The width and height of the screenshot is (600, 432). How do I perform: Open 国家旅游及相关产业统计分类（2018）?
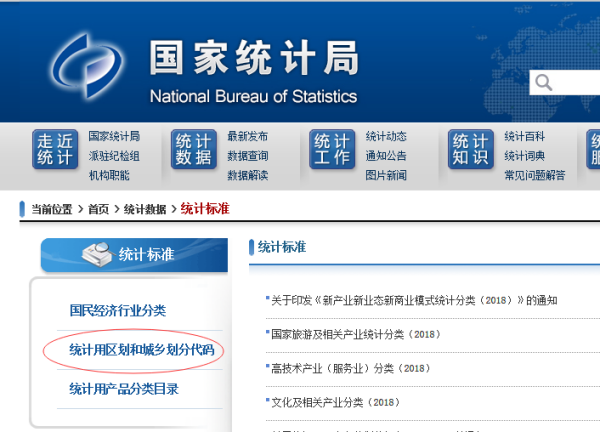pyautogui.click(x=356, y=334)
